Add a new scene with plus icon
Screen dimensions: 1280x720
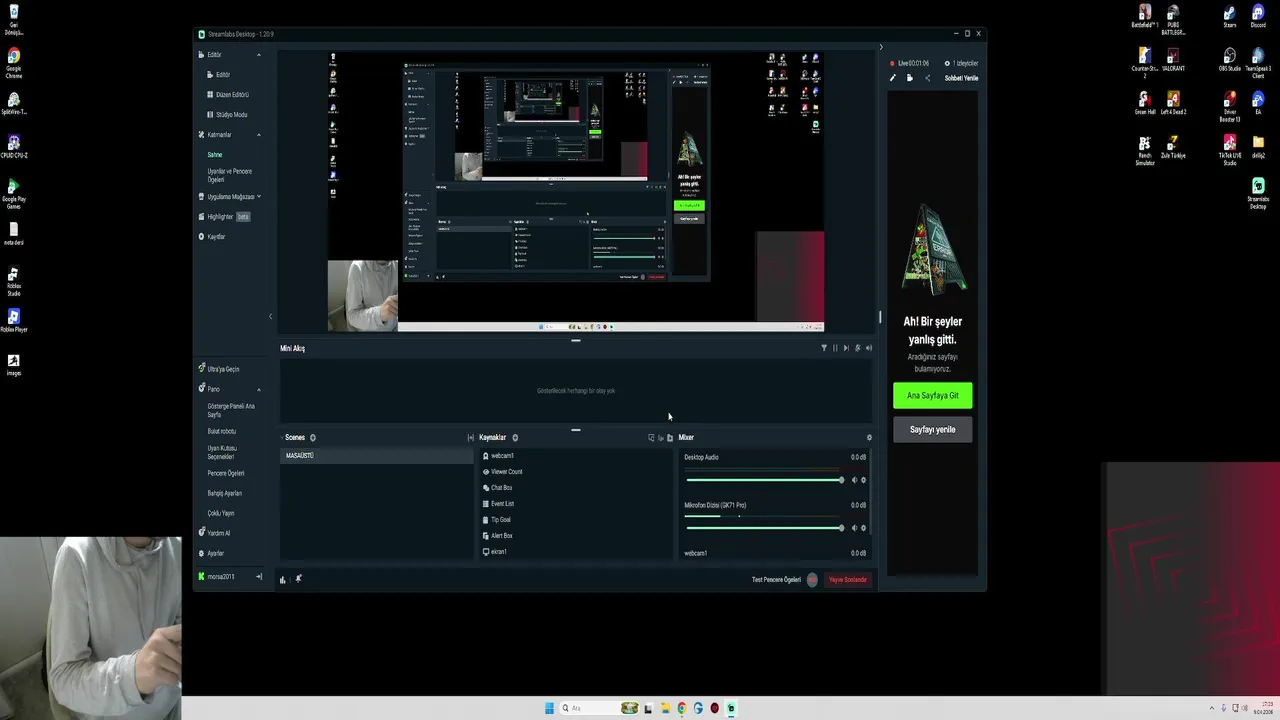point(313,437)
